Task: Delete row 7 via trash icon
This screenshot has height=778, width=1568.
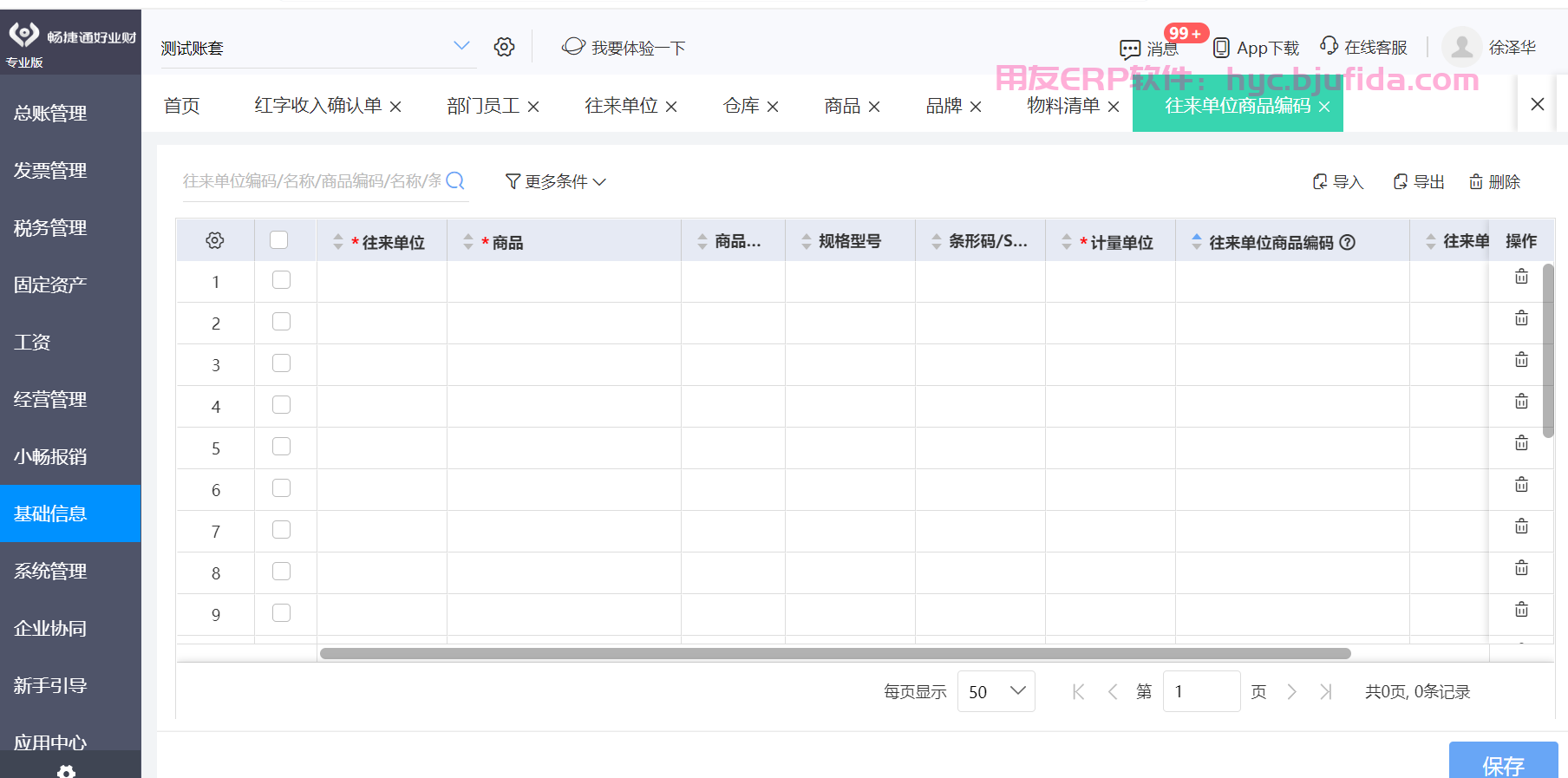Action: [1521, 526]
